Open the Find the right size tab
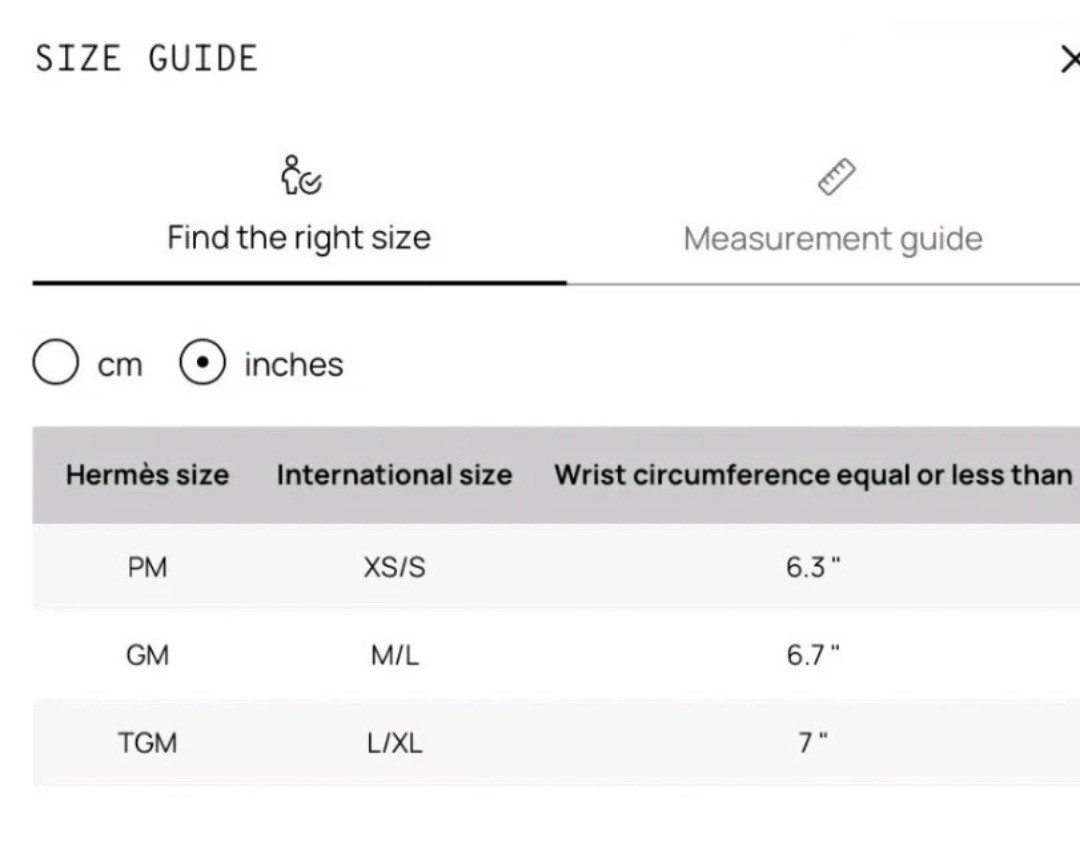Image resolution: width=1080 pixels, height=846 pixels. (299, 238)
